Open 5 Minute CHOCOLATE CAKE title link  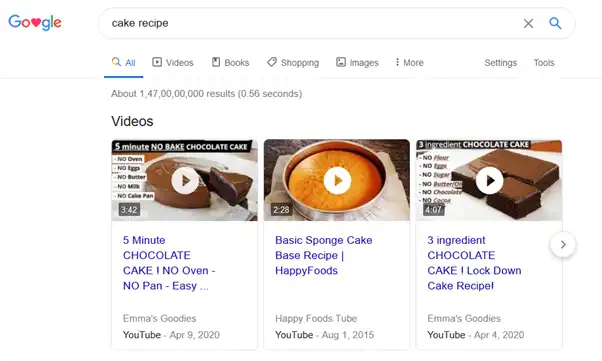[169, 263]
